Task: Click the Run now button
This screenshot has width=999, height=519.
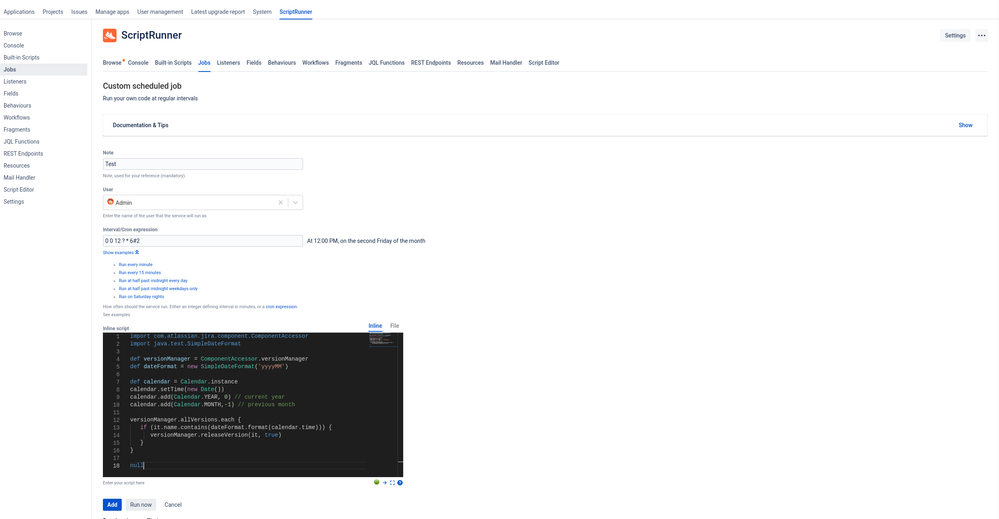Action: pos(141,504)
